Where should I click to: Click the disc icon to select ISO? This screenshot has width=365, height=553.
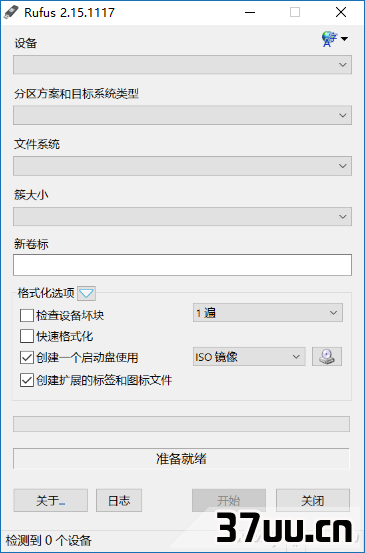click(327, 357)
